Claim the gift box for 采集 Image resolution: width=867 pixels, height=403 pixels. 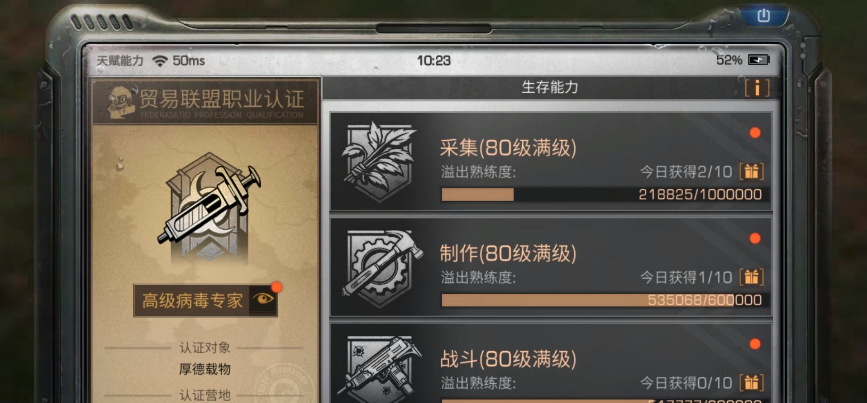tap(751, 172)
